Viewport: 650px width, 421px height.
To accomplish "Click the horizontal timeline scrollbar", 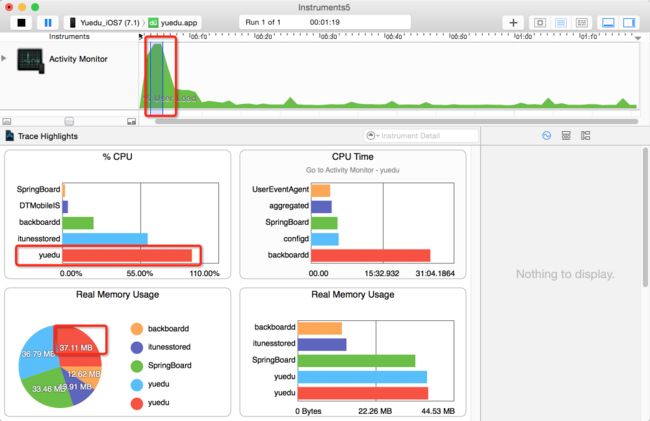I will coord(396,121).
